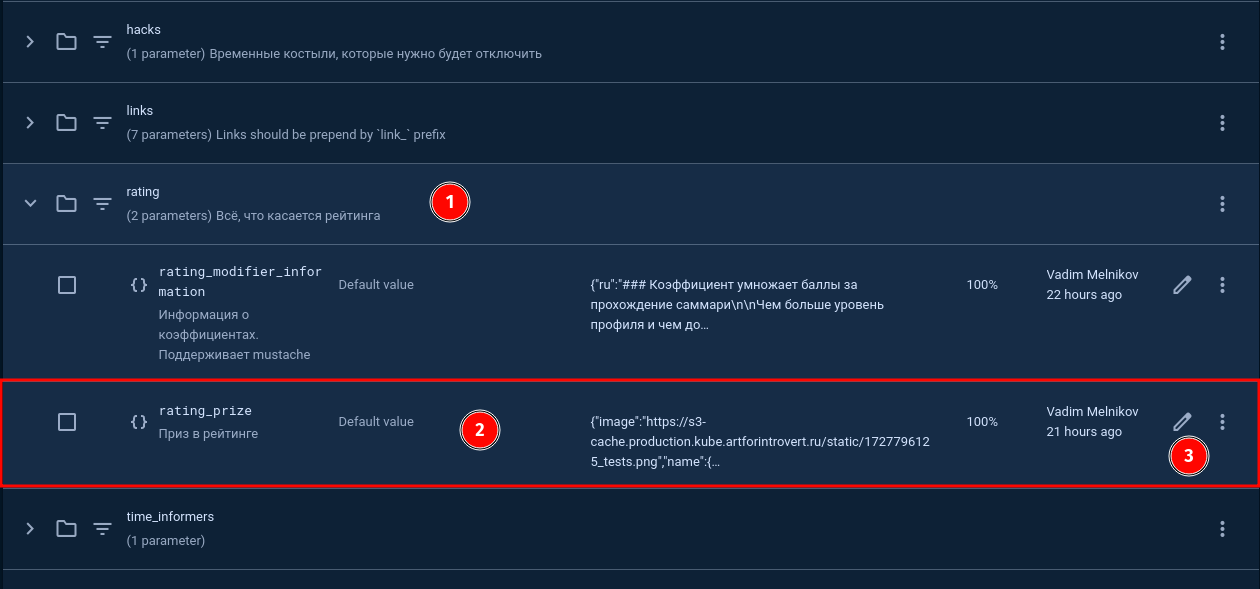This screenshot has height=589, width=1260.
Task: Open the folder icon next to hacks
Action: [66, 41]
